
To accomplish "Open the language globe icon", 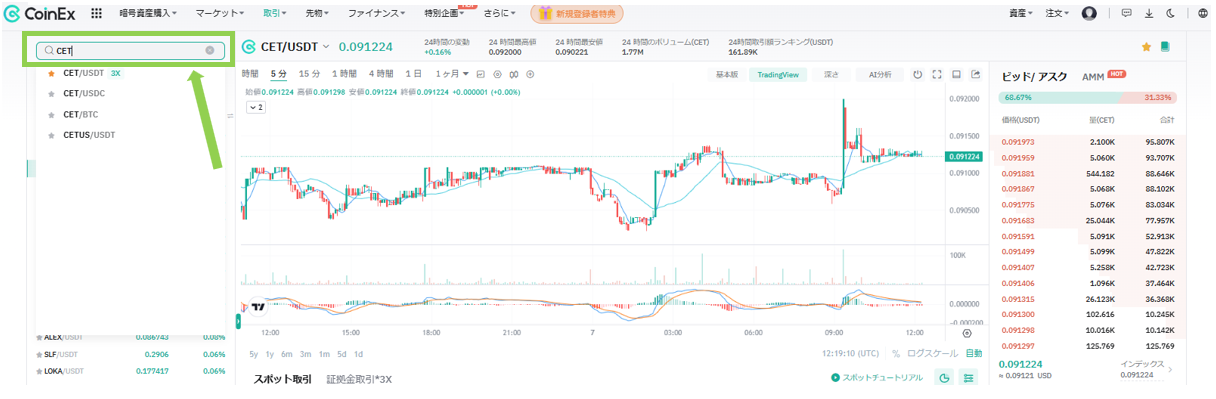I will 1202,14.
